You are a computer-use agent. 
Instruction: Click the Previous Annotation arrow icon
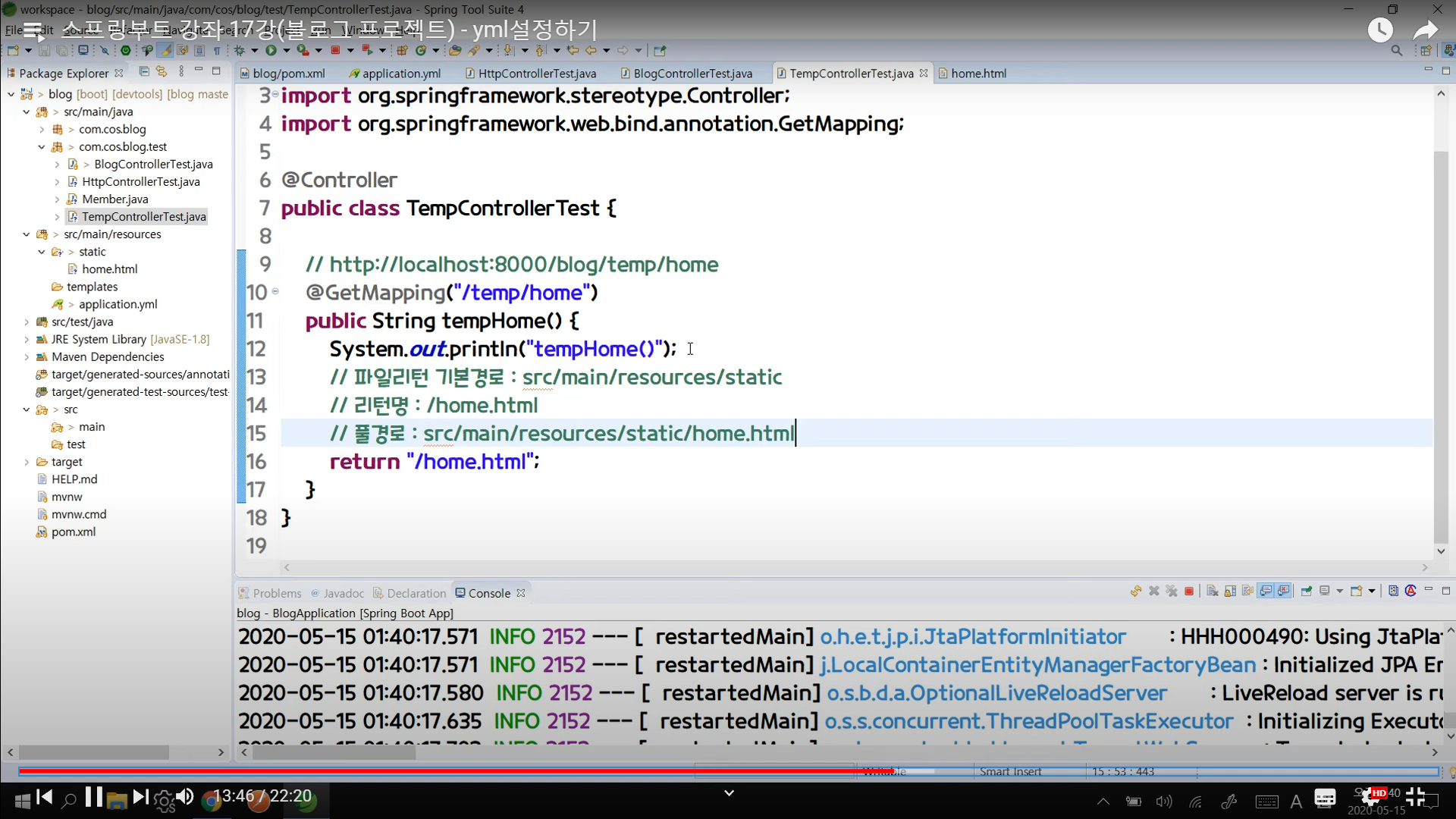coord(540,50)
